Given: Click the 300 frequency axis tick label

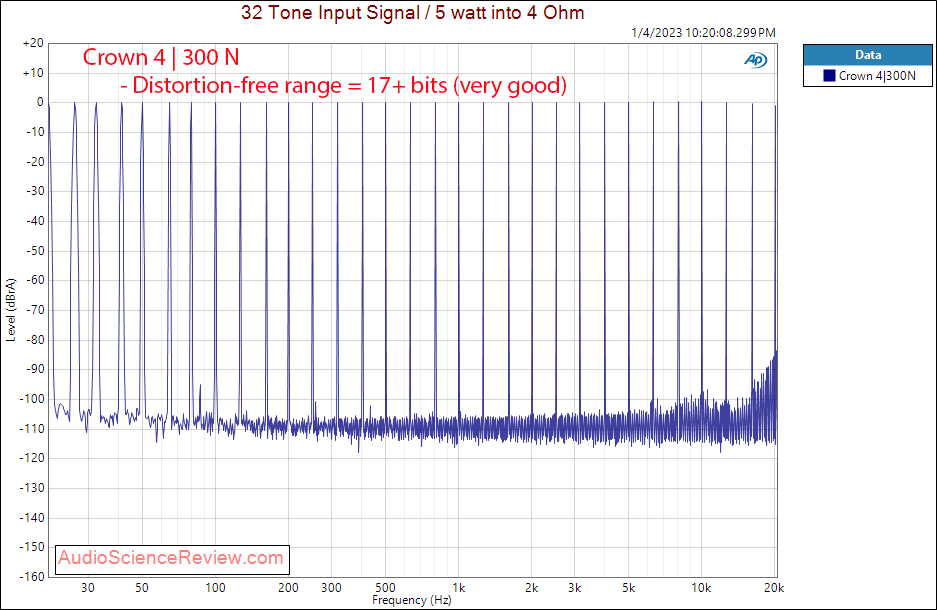Looking at the screenshot, I should (x=331, y=588).
